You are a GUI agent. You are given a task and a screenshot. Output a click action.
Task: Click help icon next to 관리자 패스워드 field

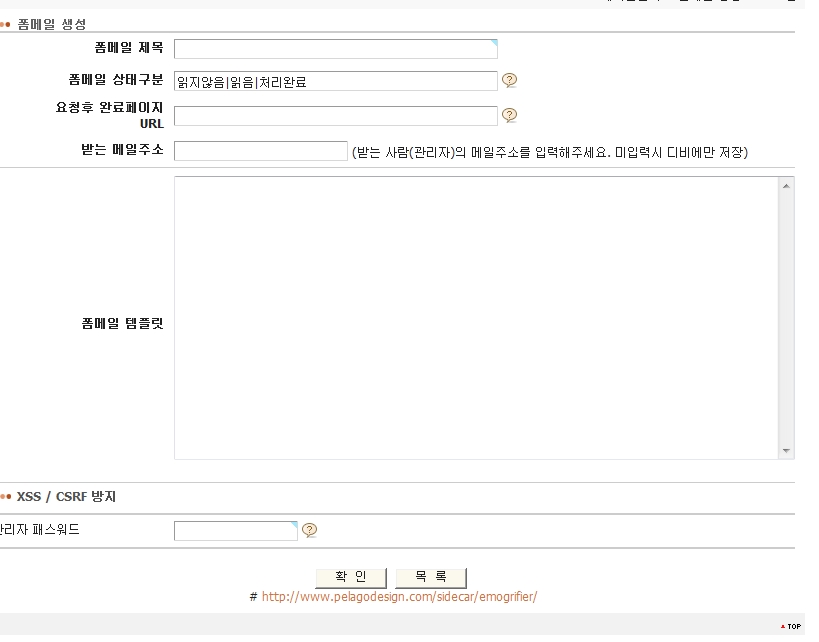tap(309, 530)
